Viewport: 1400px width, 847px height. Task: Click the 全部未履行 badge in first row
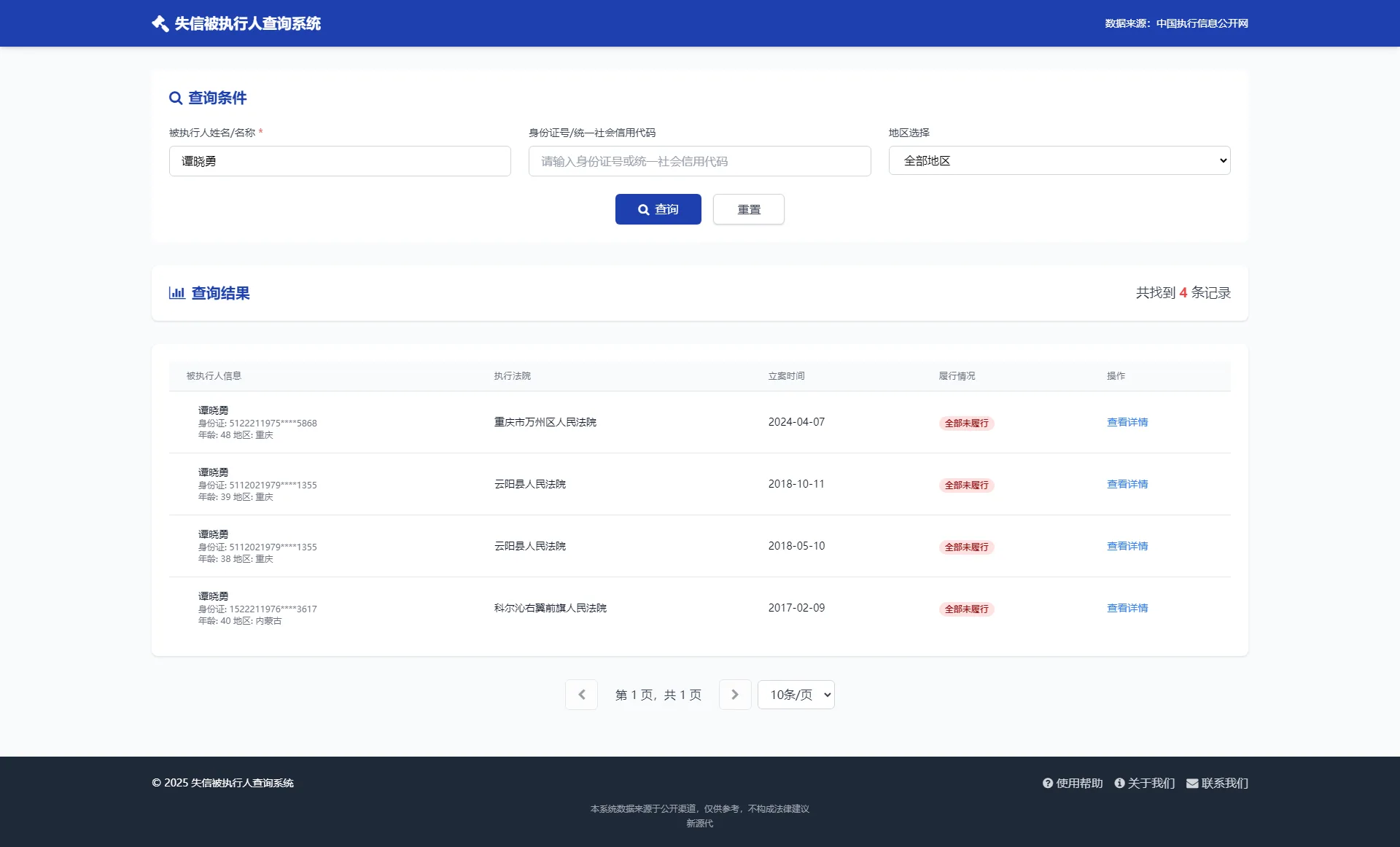pos(966,423)
